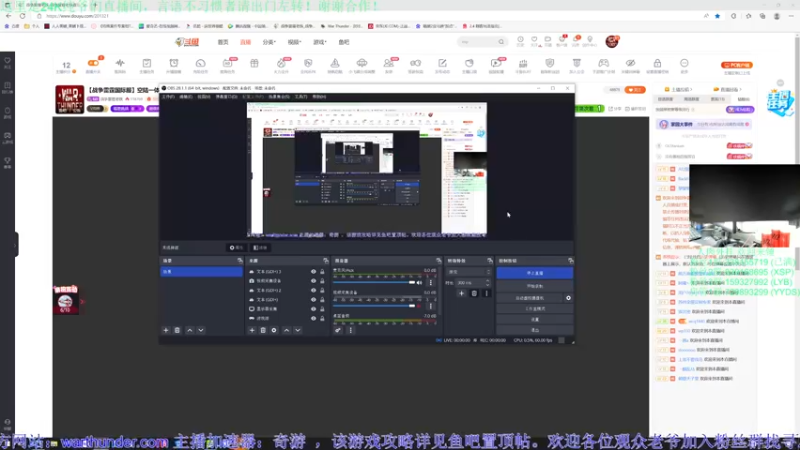Adjust transition duration 300 ms stepper
The height and width of the screenshot is (450, 800).
point(473,283)
